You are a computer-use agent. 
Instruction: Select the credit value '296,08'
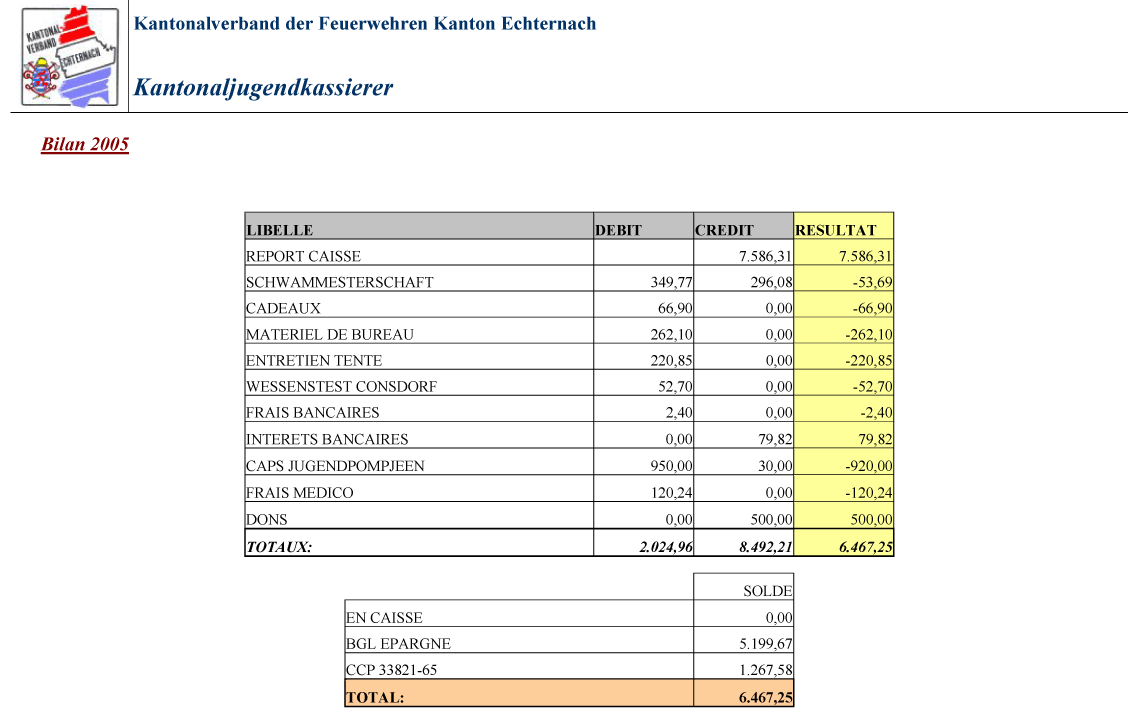[x=771, y=282]
